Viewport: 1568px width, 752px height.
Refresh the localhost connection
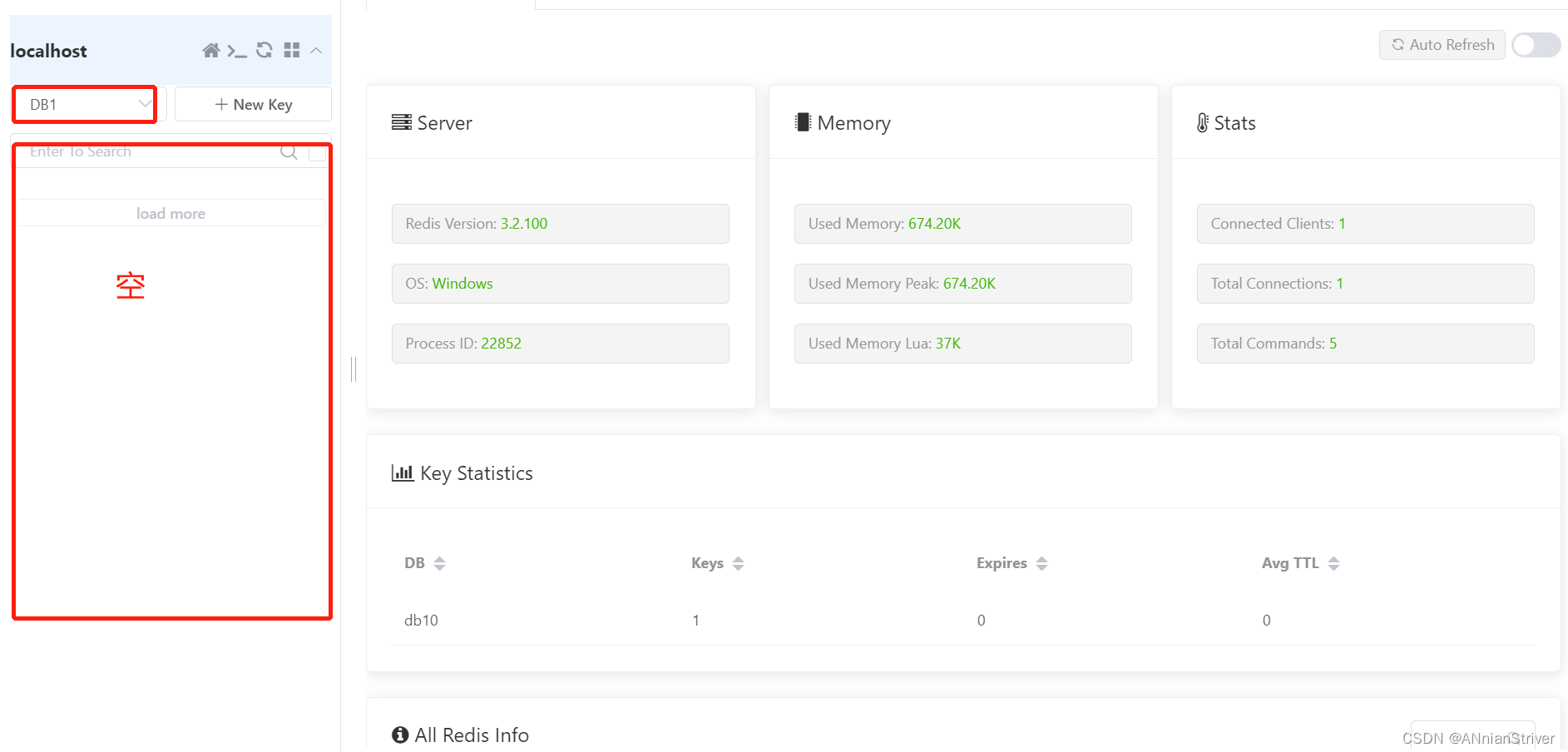pos(265,51)
